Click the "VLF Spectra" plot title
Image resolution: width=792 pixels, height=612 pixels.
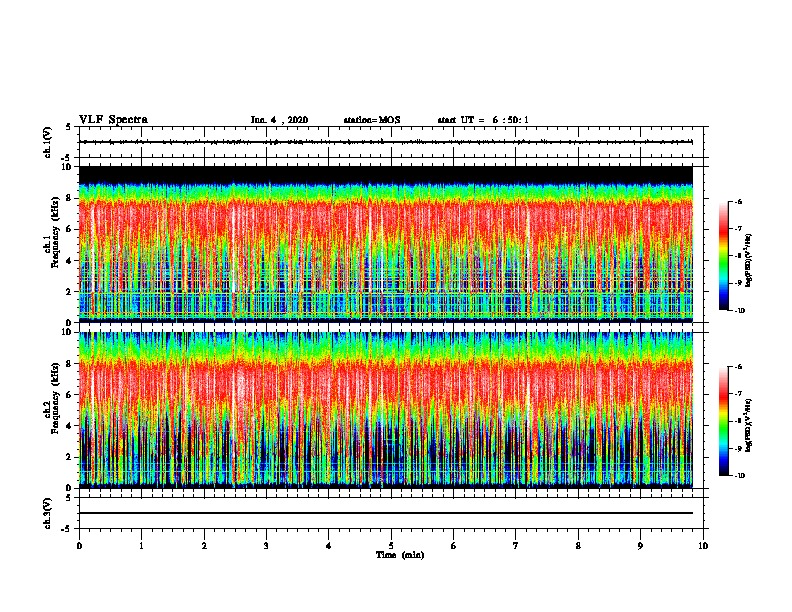(113, 119)
